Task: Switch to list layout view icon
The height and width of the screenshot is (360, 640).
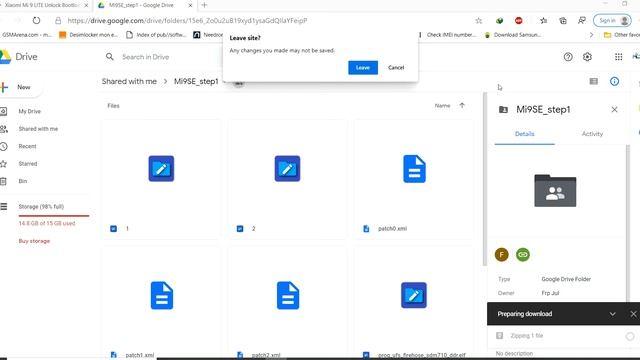Action: (593, 81)
